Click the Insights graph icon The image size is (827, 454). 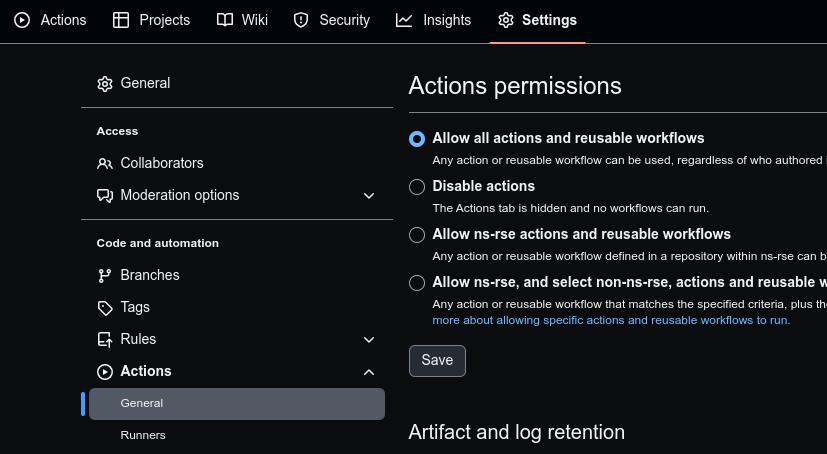[404, 20]
